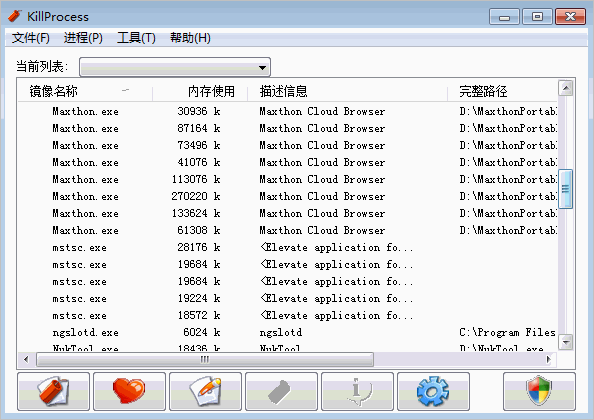Sort by 描述信息 column header
This screenshot has width=594, height=420.
coord(347,91)
